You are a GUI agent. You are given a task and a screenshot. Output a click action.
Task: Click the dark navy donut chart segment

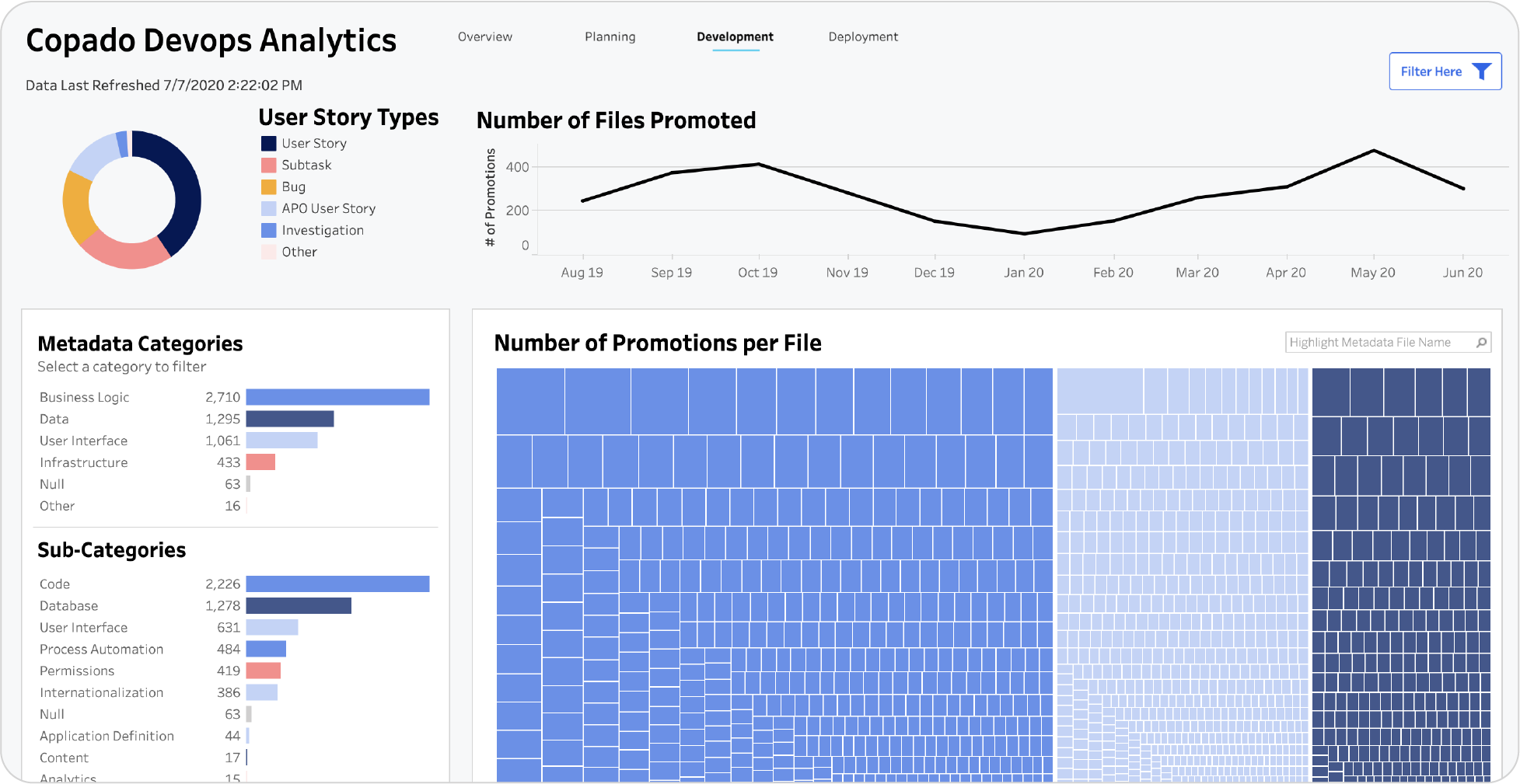click(186, 190)
